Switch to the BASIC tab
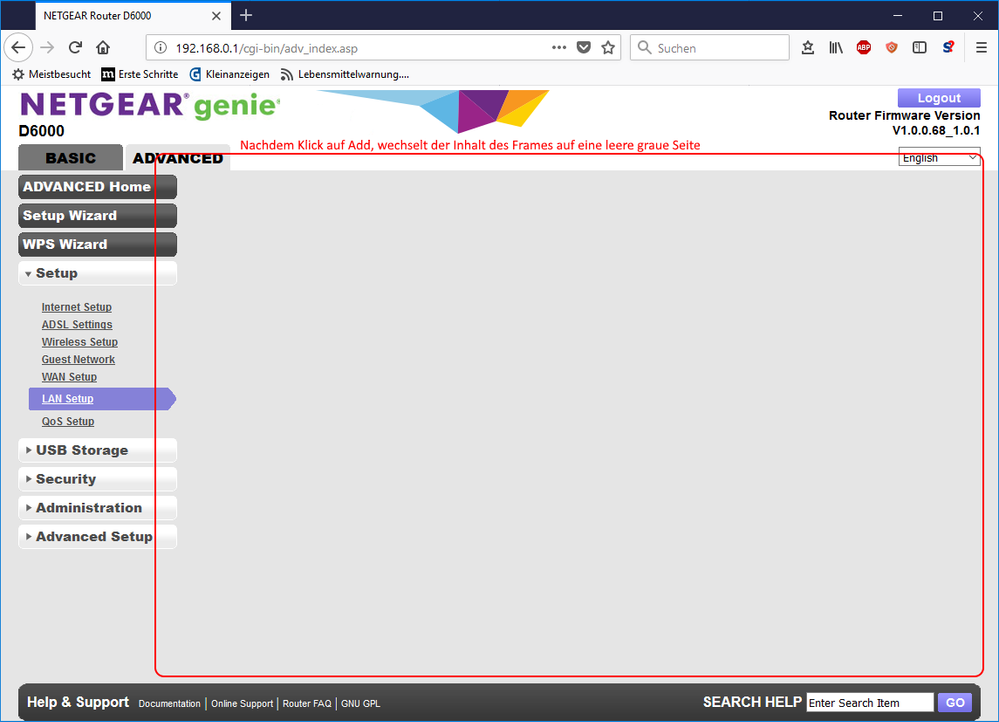Screen dimensions: 999x722 tap(70, 158)
